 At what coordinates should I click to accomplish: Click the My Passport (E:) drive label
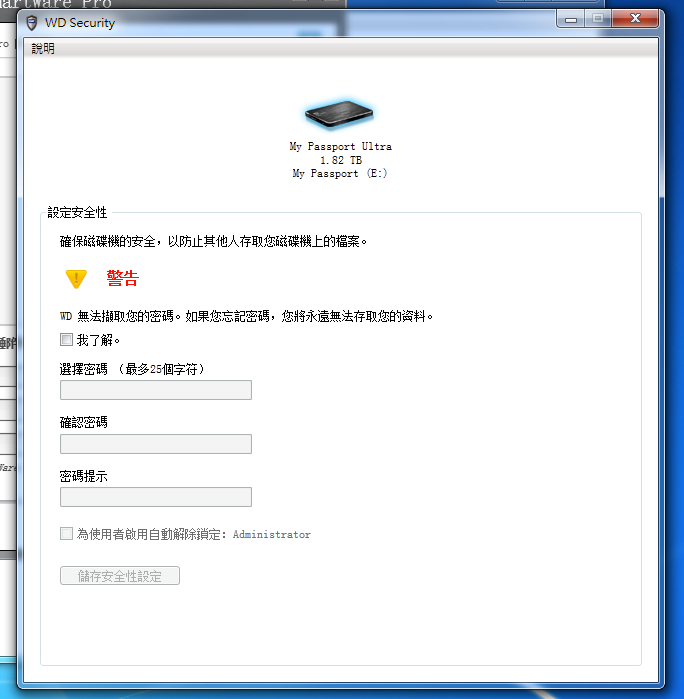pyautogui.click(x=339, y=174)
